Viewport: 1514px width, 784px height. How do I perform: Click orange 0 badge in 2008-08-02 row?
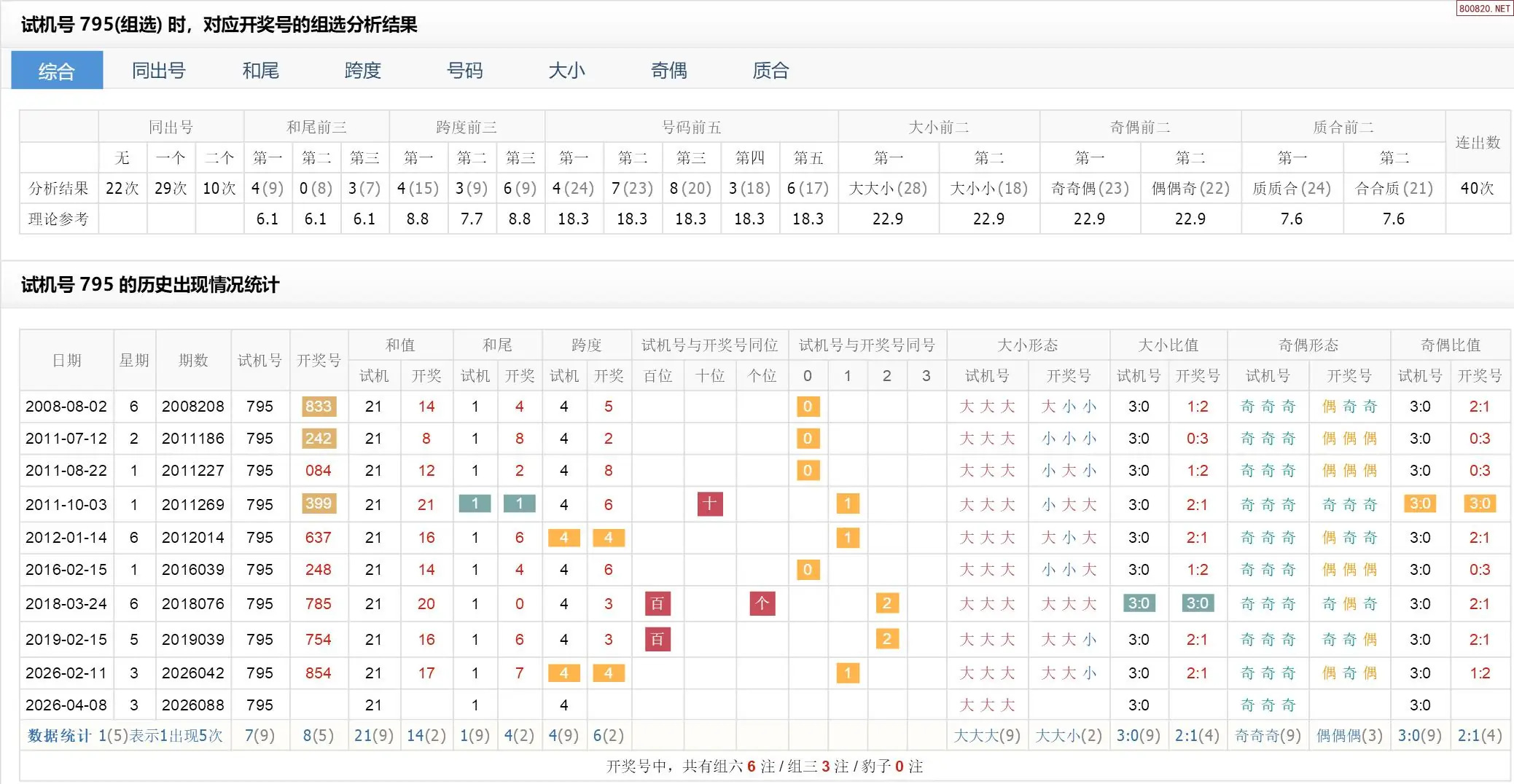pyautogui.click(x=808, y=406)
